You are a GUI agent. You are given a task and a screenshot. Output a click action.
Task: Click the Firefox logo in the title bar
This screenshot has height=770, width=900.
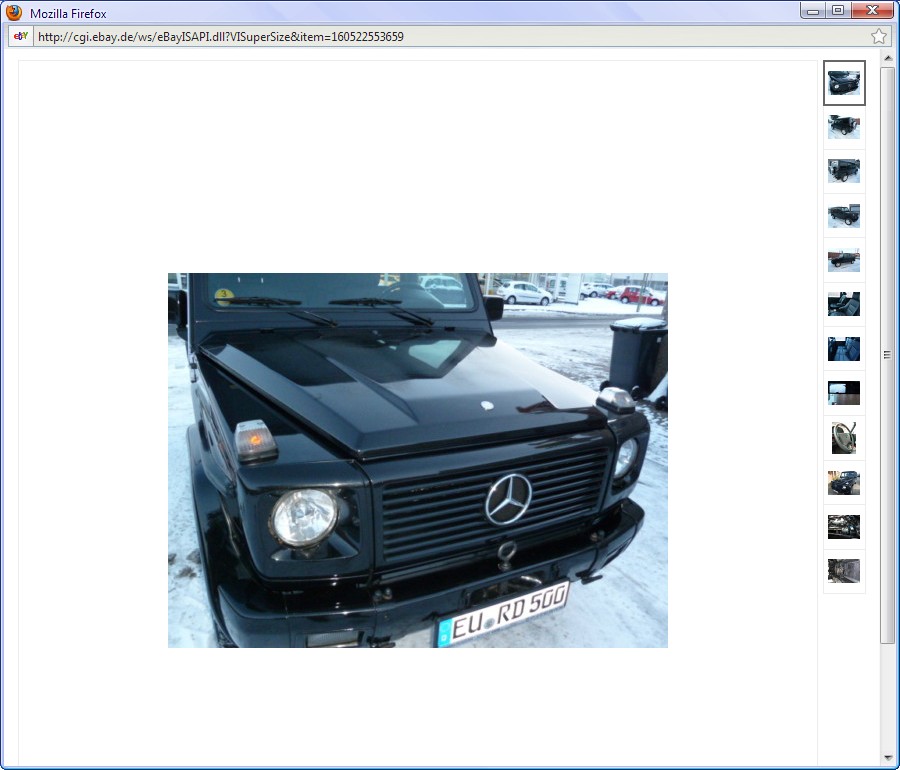(14, 13)
